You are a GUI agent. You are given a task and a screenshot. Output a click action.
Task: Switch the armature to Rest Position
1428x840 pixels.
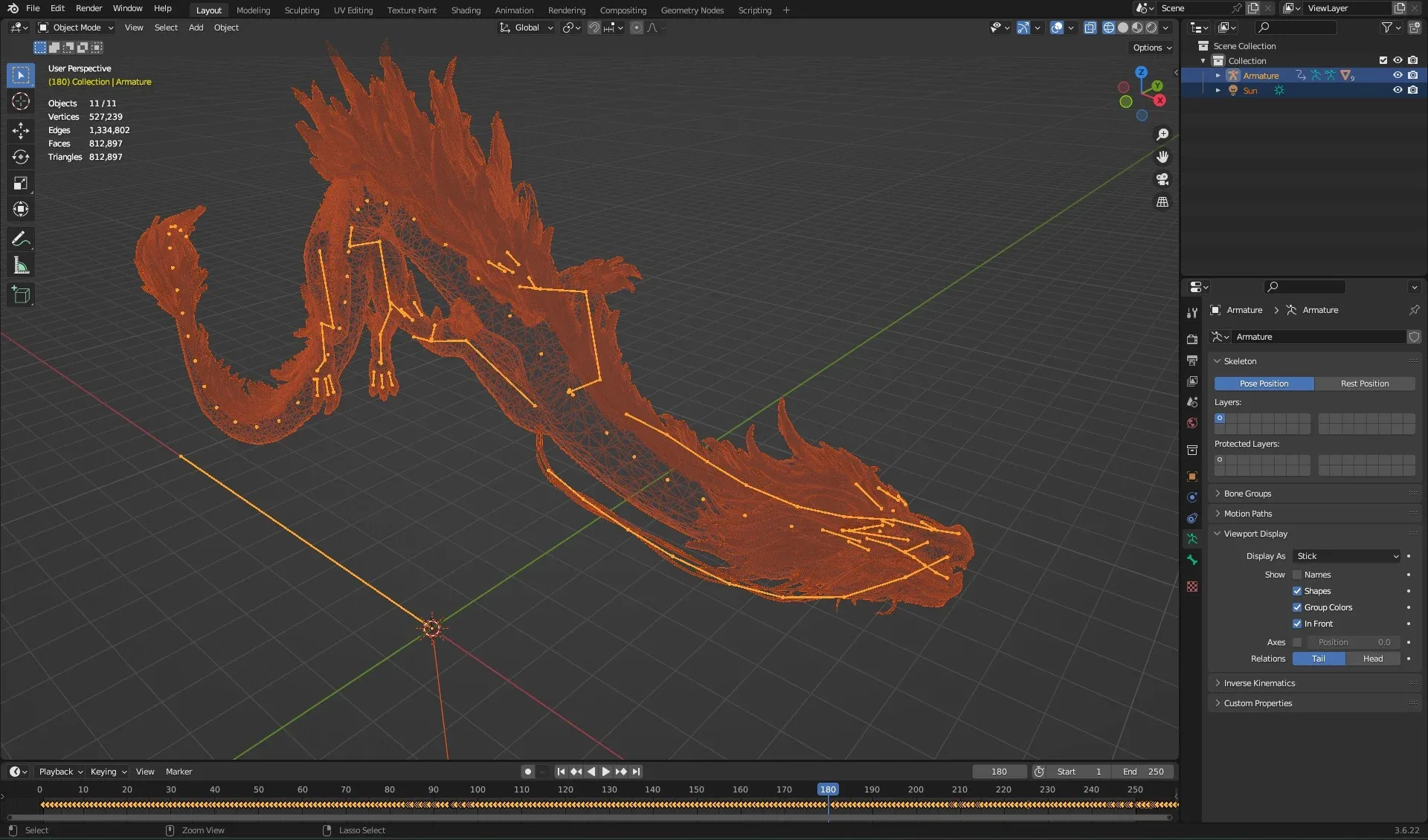[1365, 383]
